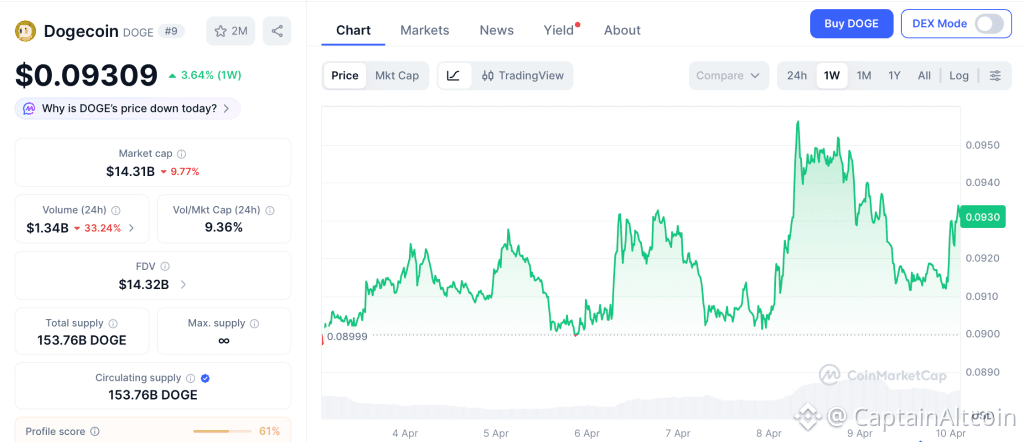Open the Compare dropdown
This screenshot has height=442, width=1024.
(x=729, y=75)
